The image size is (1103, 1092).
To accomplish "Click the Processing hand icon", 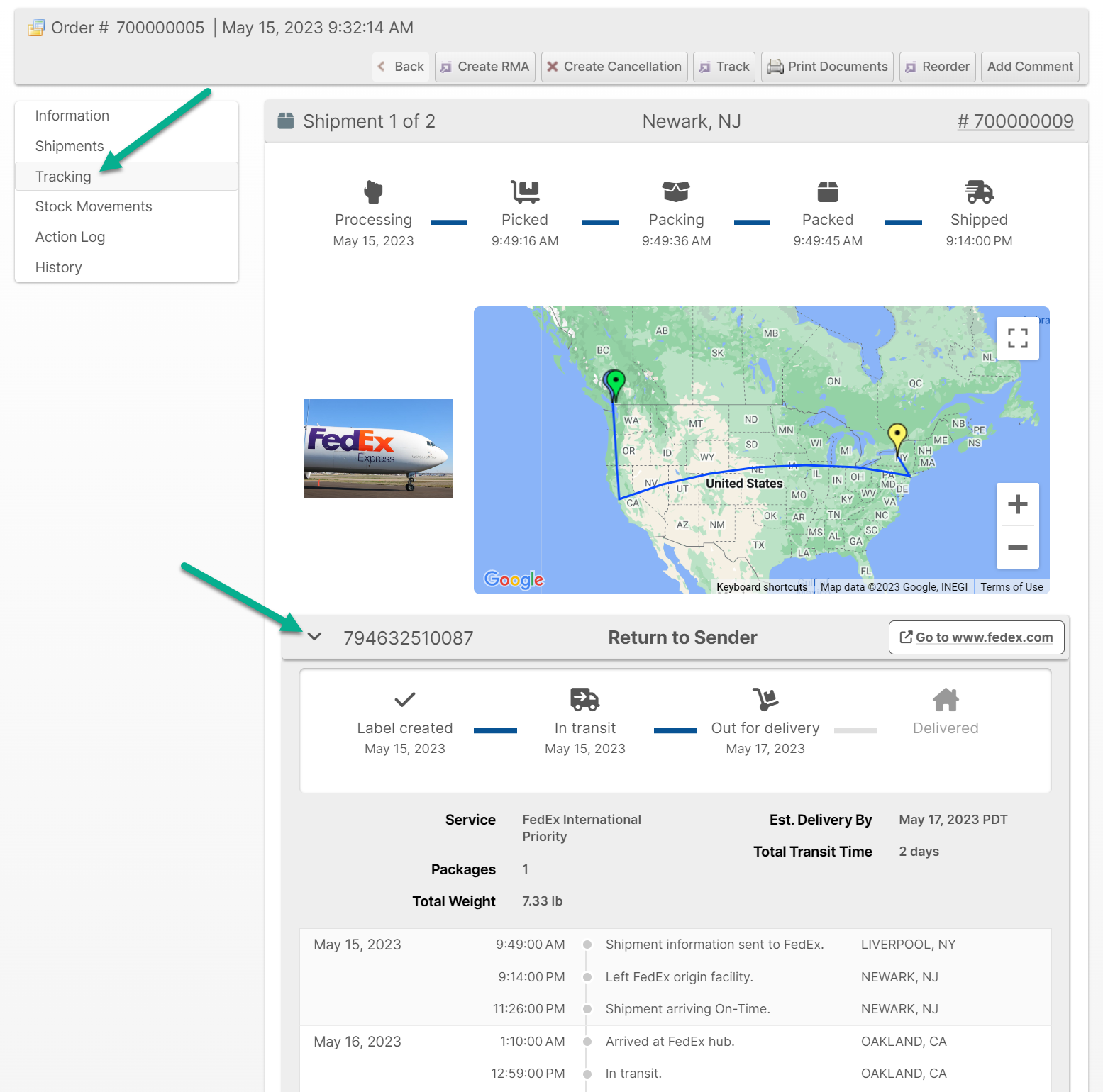I will (x=373, y=191).
